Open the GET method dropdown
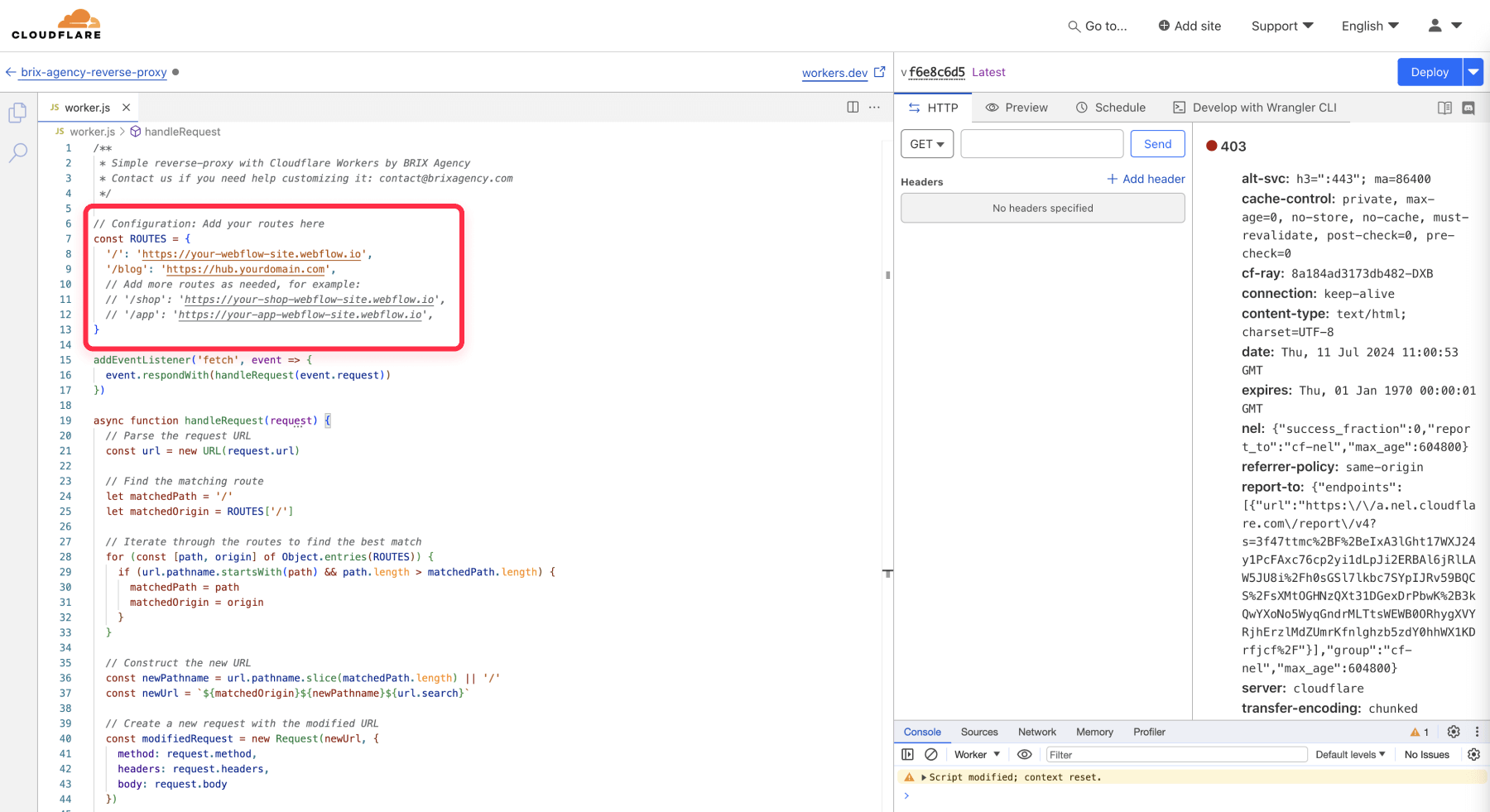Screen dimensions: 1490x812 click(927, 144)
